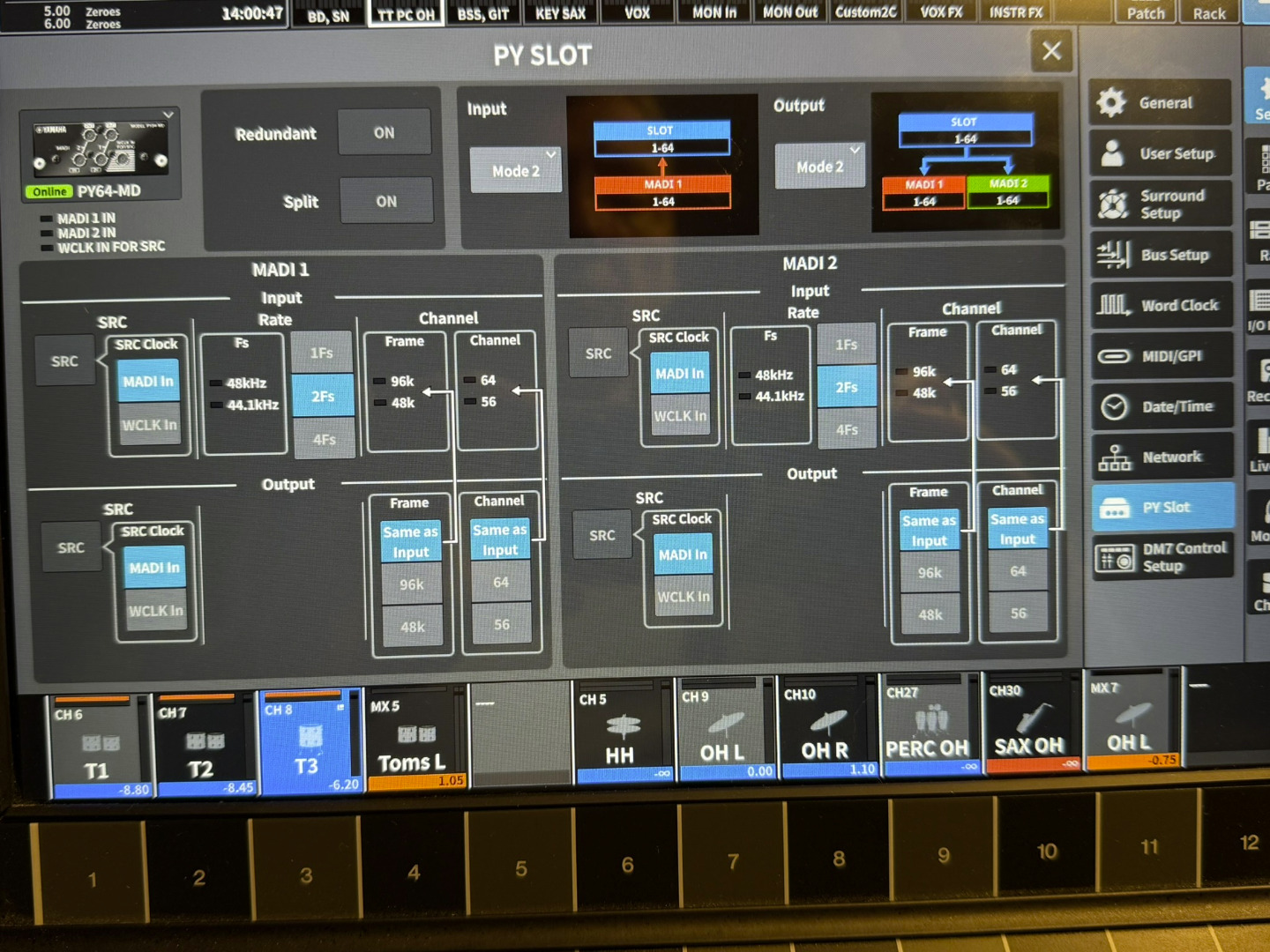Switch to KEY SAX tab
Viewport: 1270px width, 952px height.
coord(560,13)
